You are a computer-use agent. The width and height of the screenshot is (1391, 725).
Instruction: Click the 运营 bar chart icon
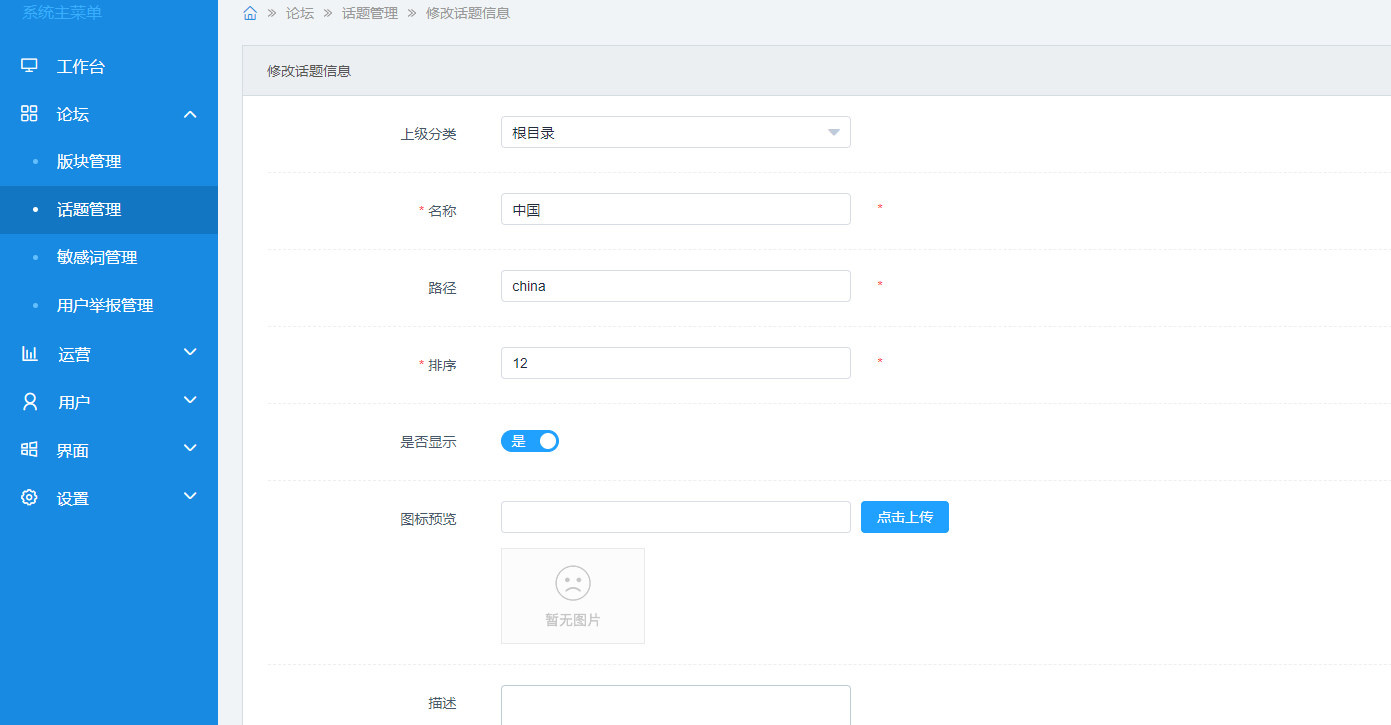click(x=29, y=353)
